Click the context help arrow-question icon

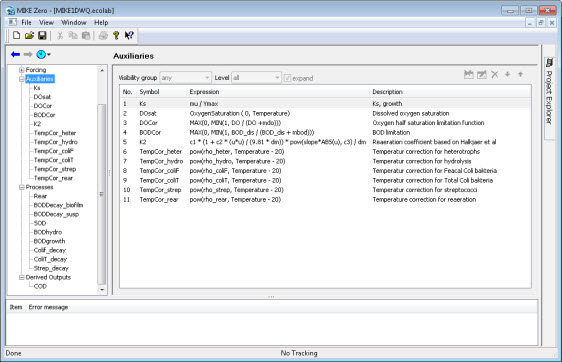[129, 35]
